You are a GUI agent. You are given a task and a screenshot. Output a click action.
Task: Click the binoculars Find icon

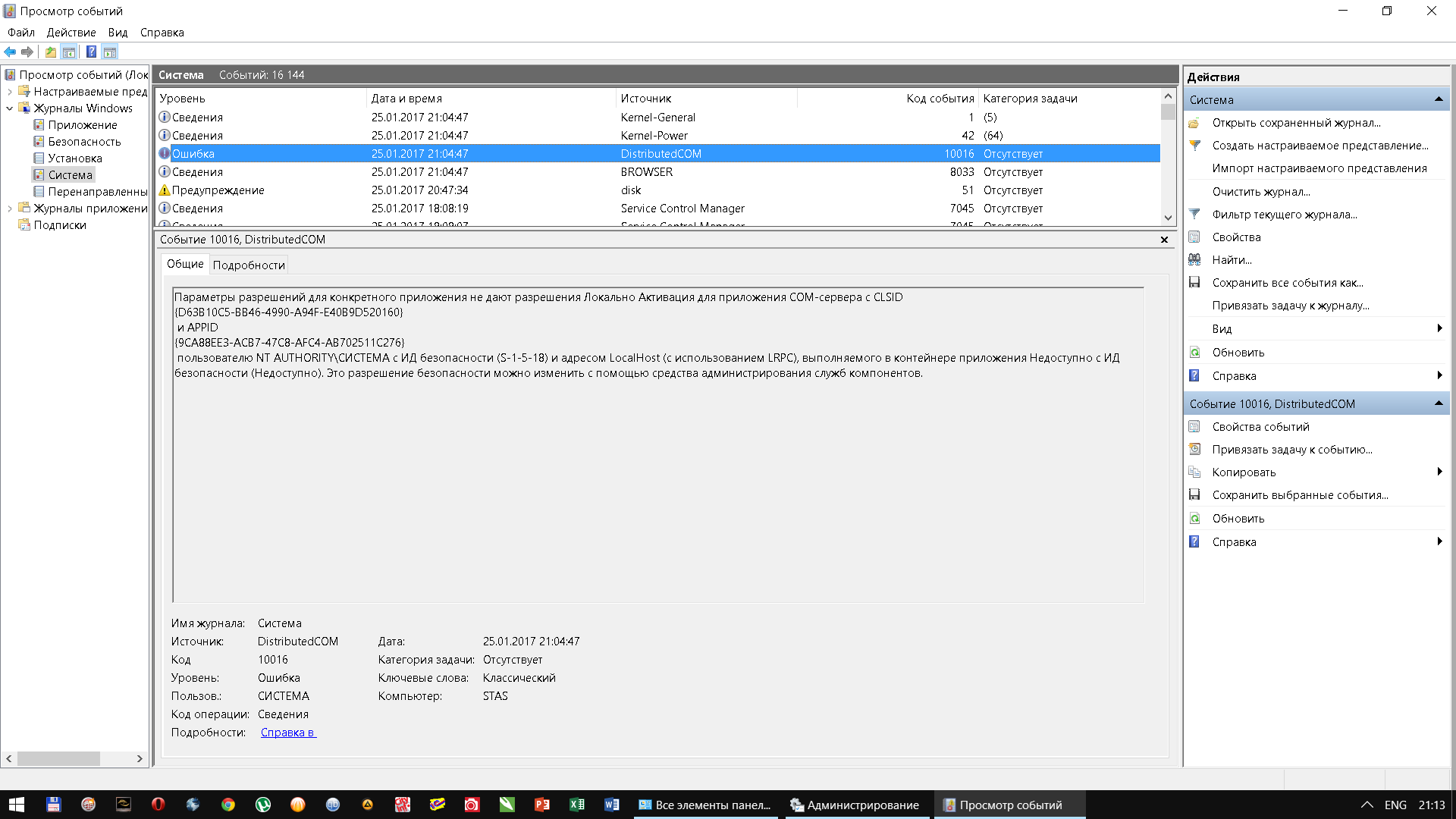pyautogui.click(x=1194, y=260)
